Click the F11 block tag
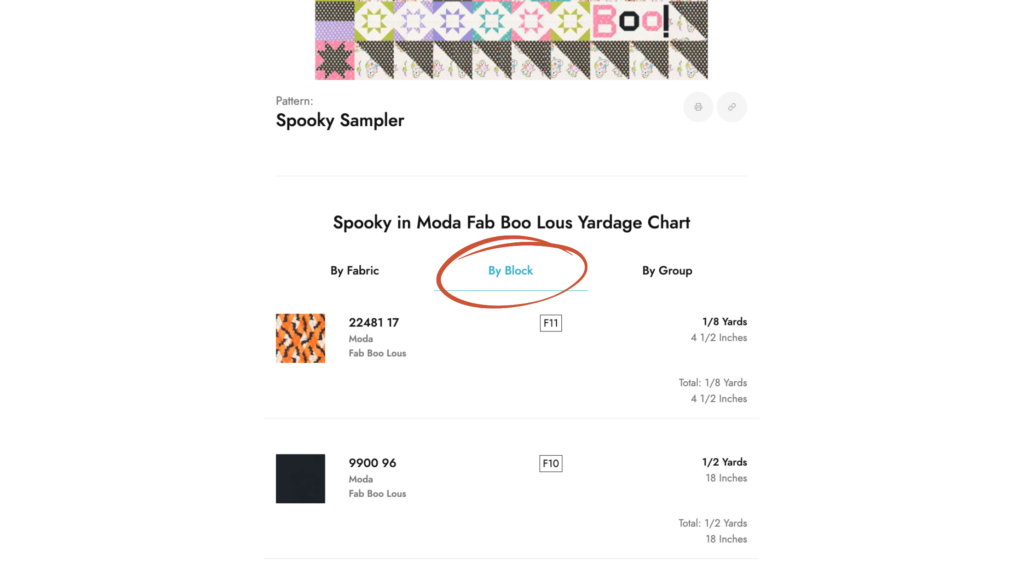This screenshot has height=576, width=1024. click(550, 323)
